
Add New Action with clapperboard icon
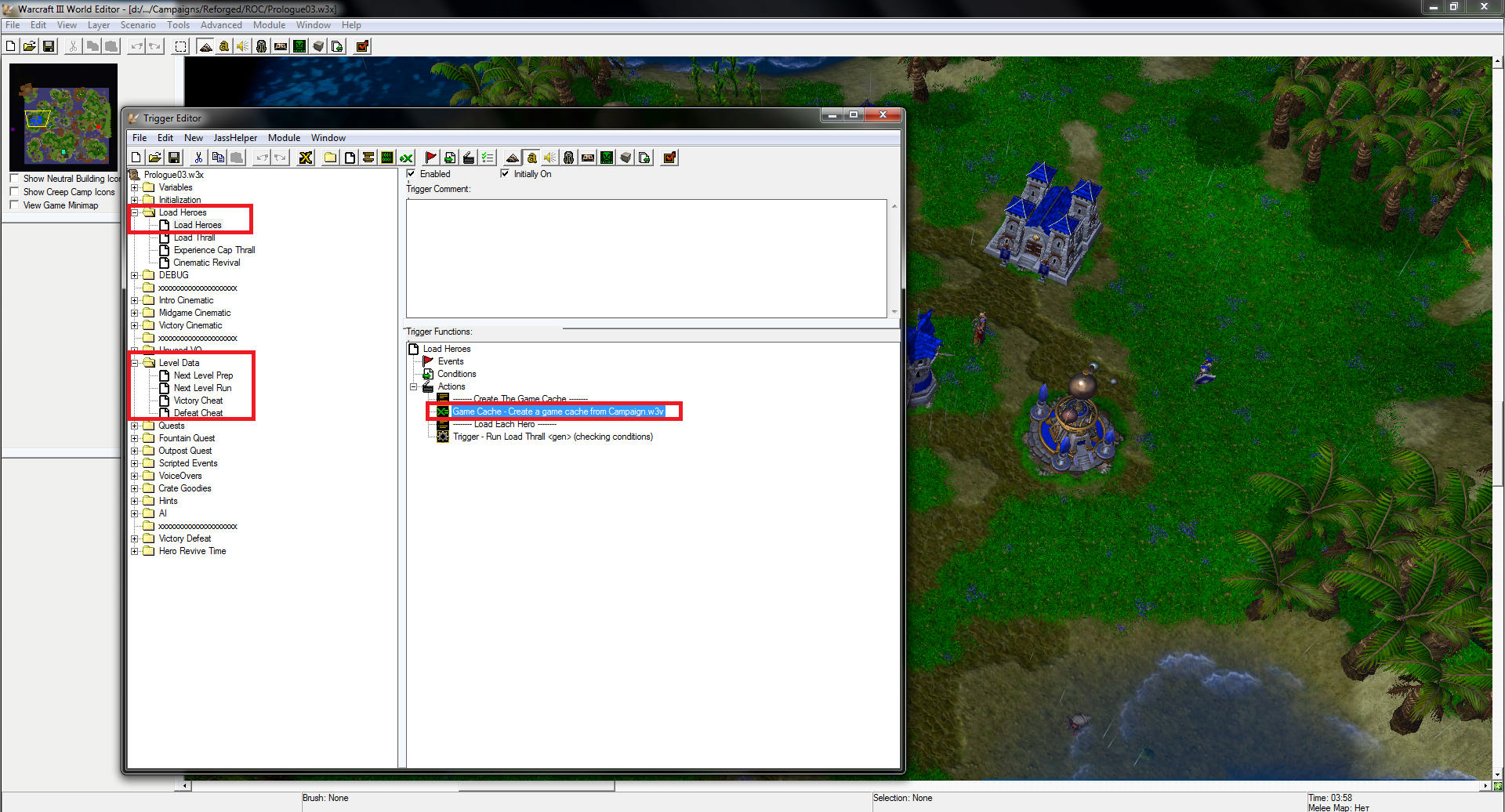coord(469,158)
